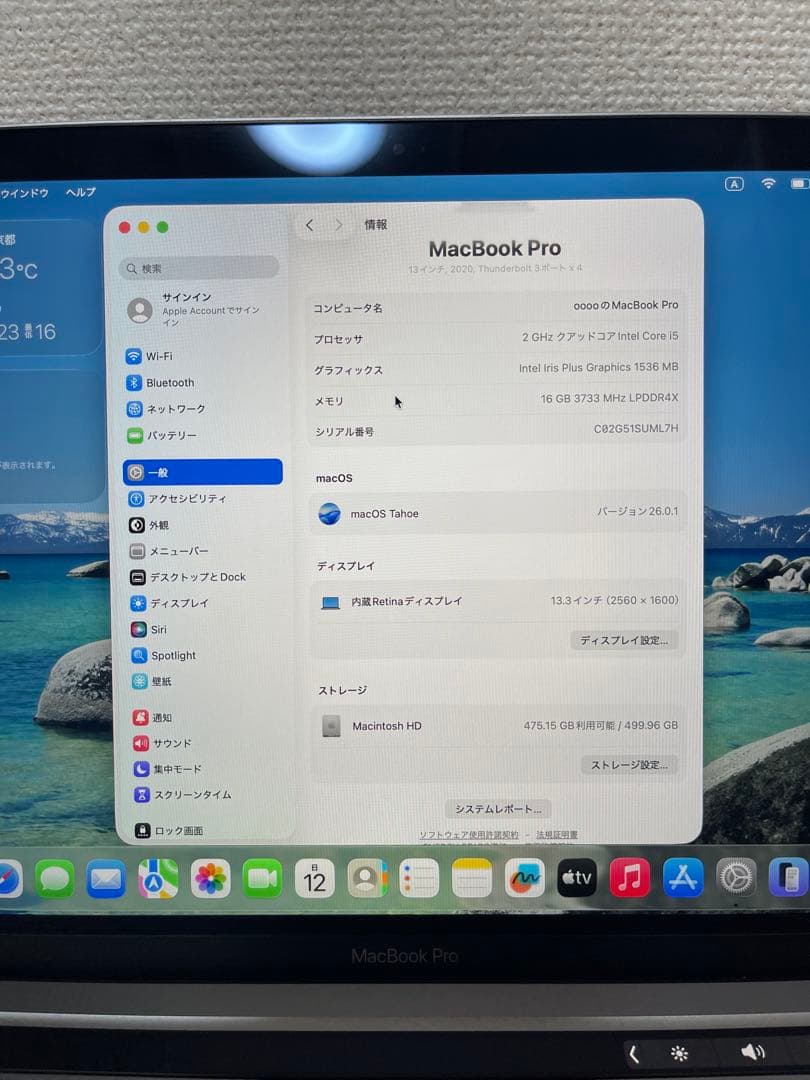Open 通知 settings in sidebar
The height and width of the screenshot is (1080, 810).
(x=152, y=717)
